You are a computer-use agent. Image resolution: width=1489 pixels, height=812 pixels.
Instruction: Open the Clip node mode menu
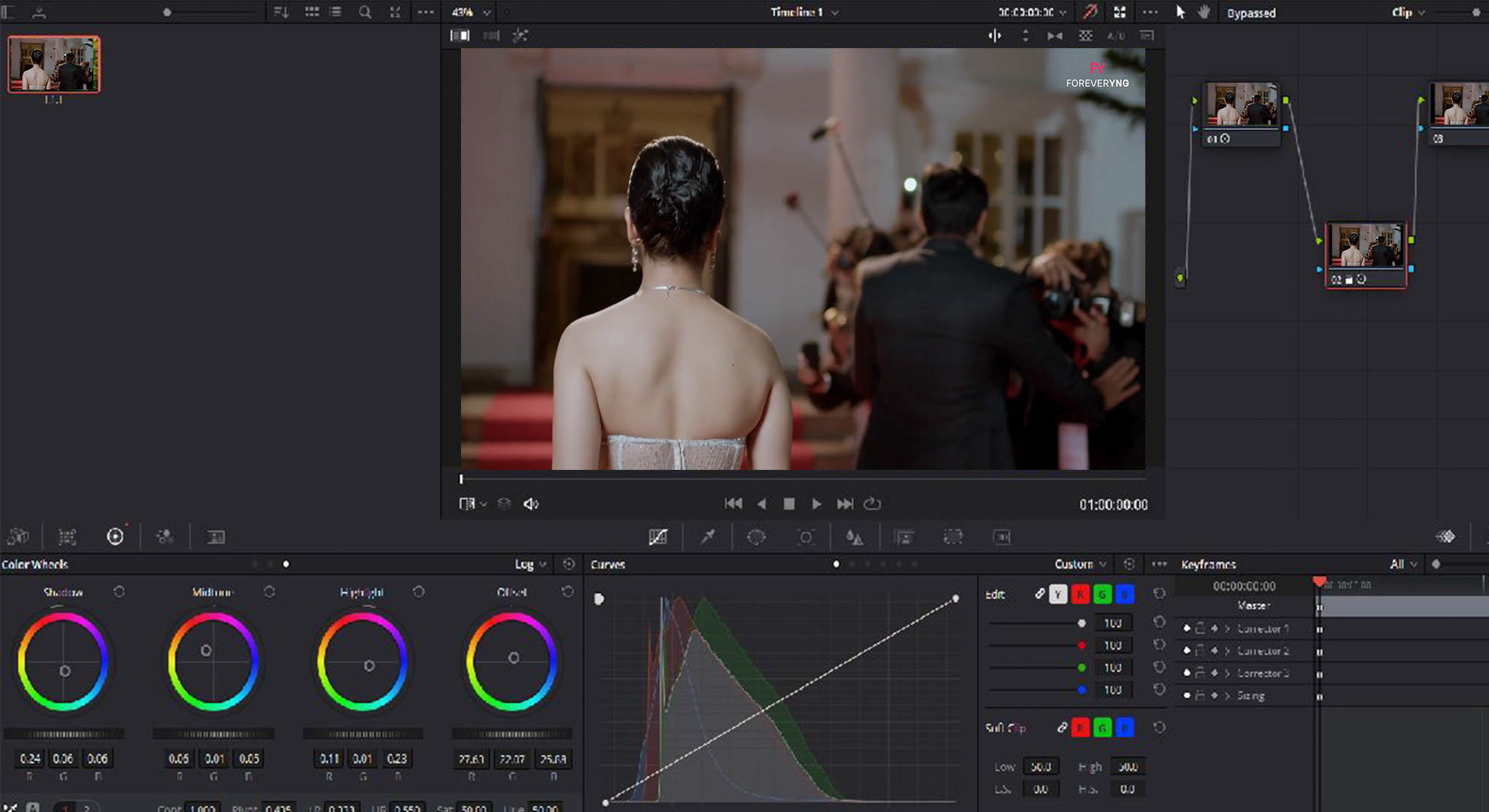(x=1407, y=12)
